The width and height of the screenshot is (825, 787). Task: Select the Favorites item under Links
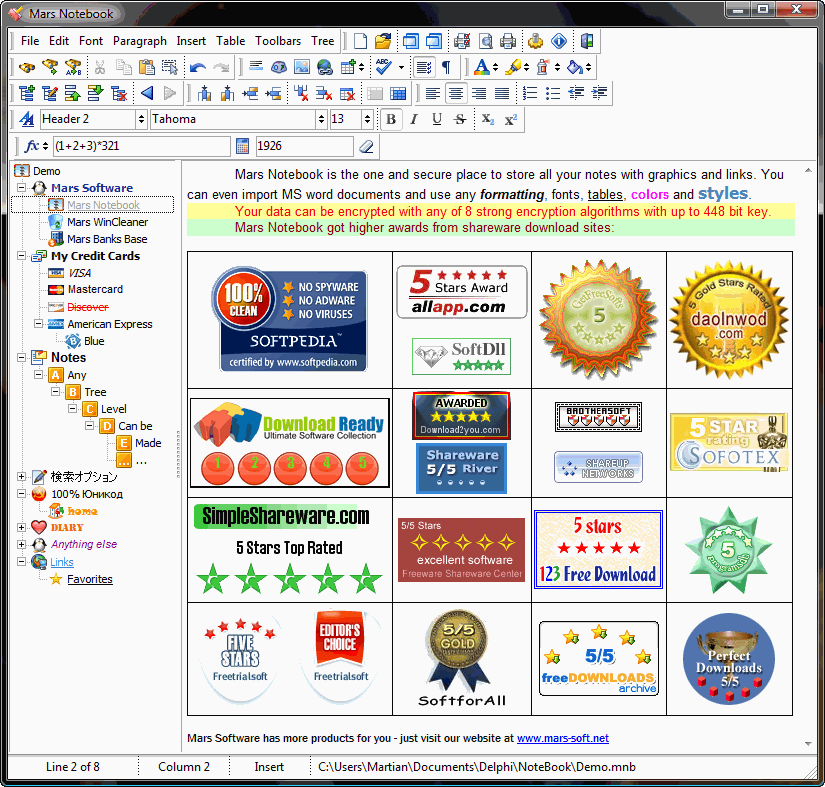pyautogui.click(x=89, y=579)
